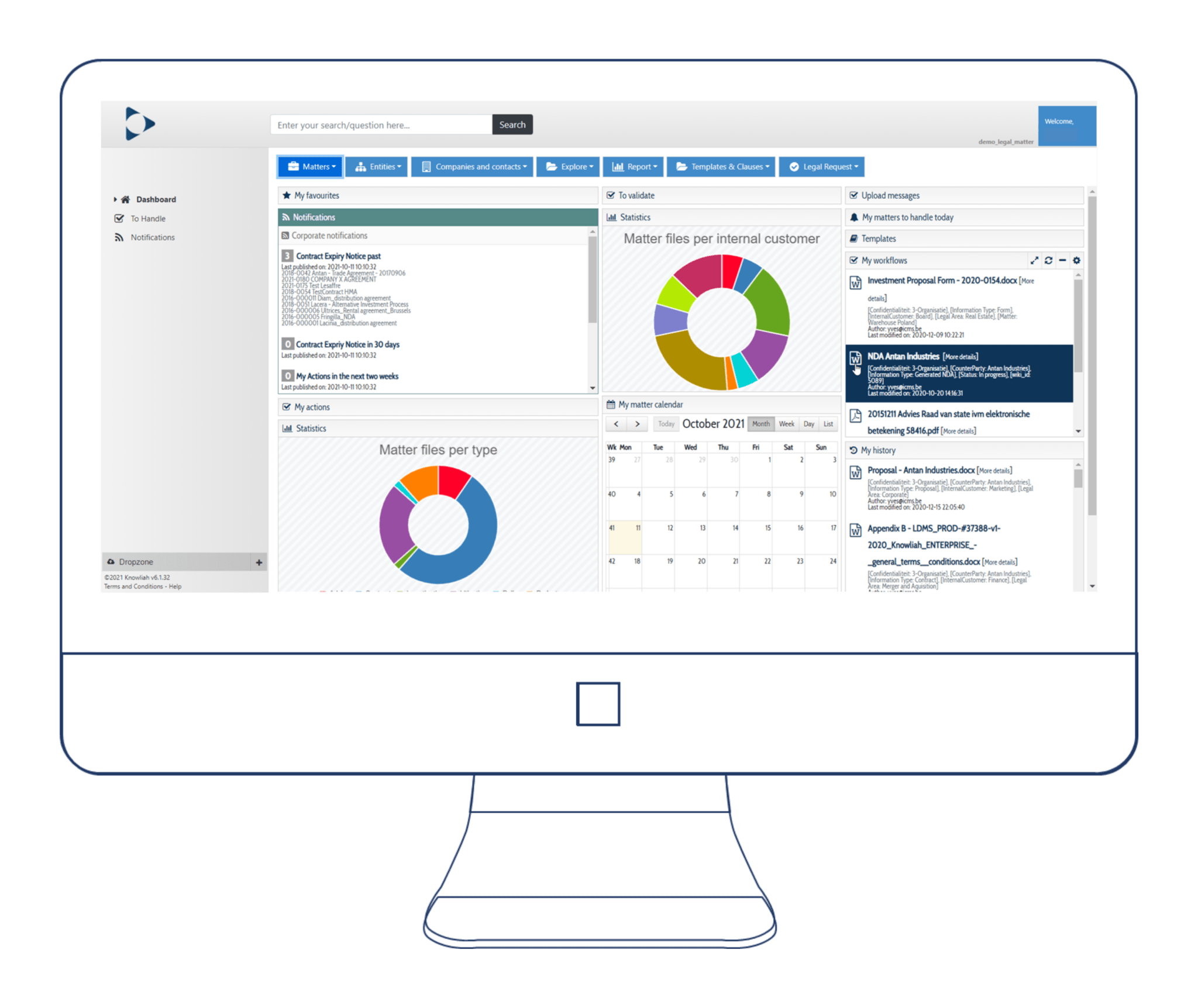This screenshot has height=1008, width=1198.
Task: Go to next month in calendar
Action: tap(637, 424)
